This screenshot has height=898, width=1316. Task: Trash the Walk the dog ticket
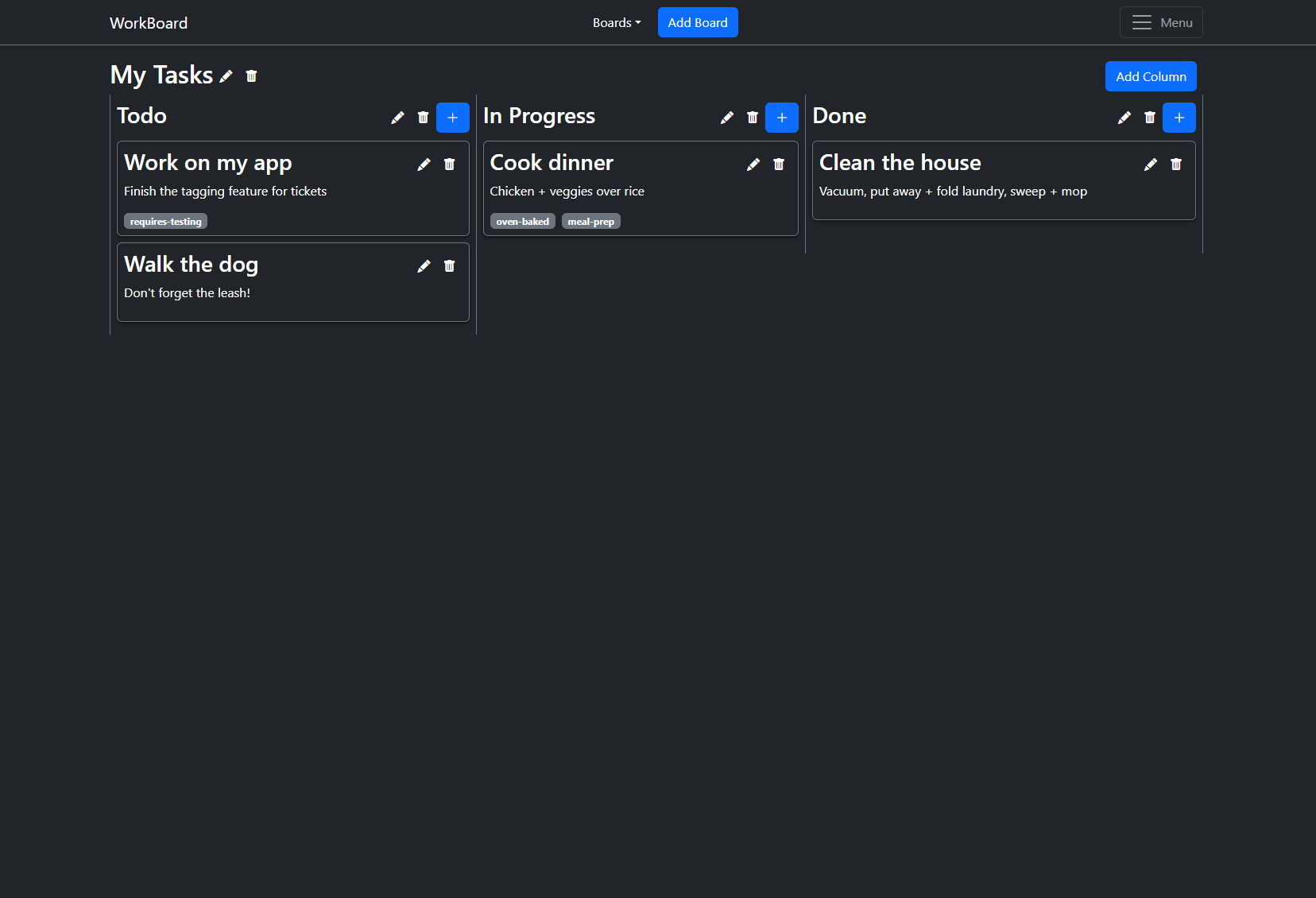point(449,266)
